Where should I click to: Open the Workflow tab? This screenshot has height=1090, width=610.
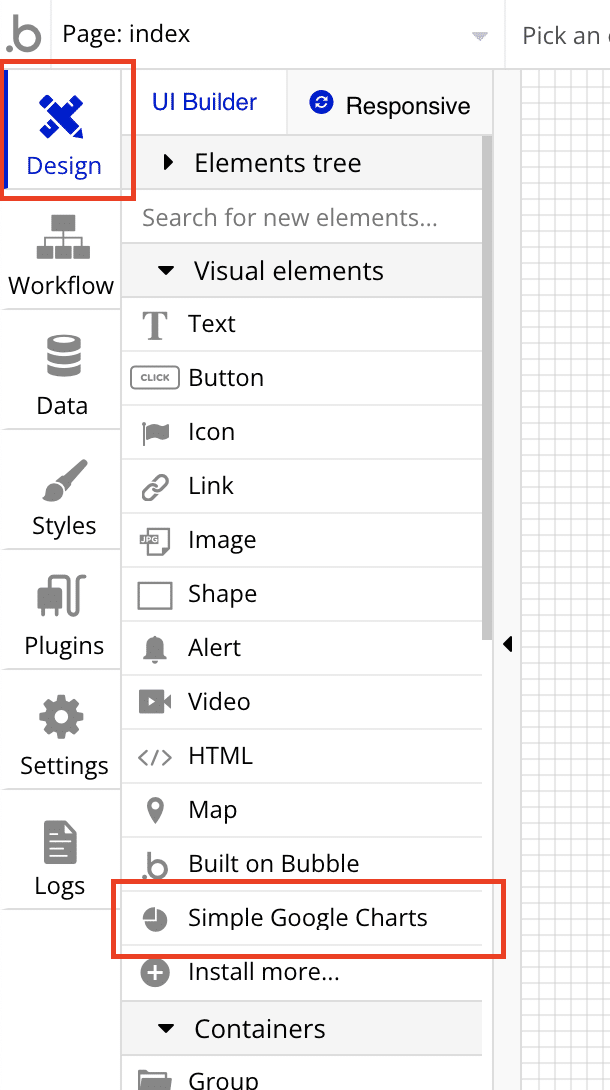tap(61, 255)
